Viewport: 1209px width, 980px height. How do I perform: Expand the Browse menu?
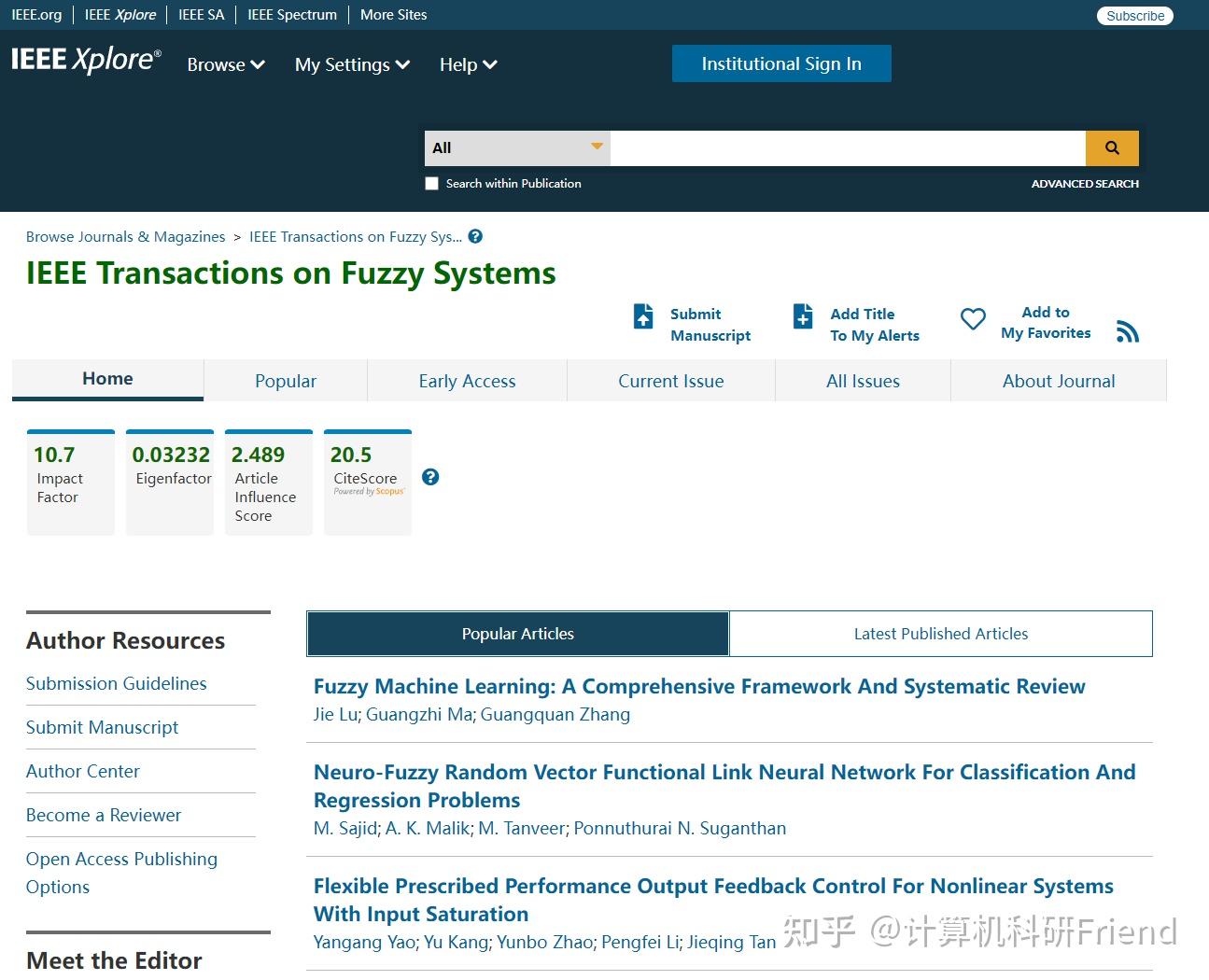(226, 64)
